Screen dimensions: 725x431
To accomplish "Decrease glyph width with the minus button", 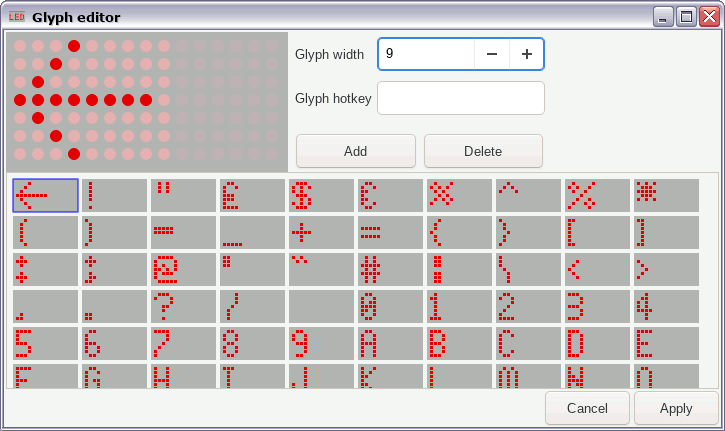I will point(492,54).
